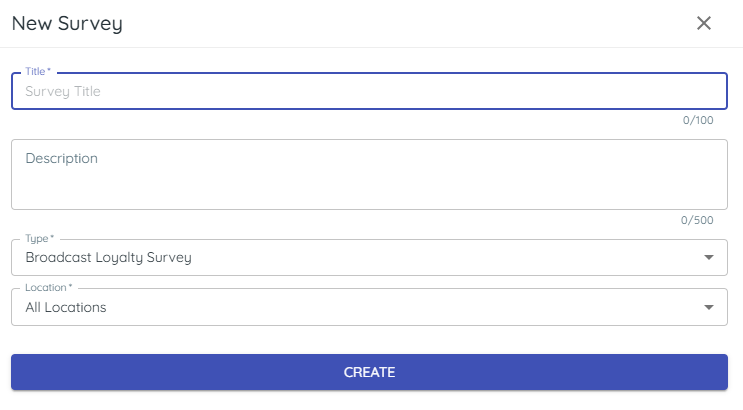
Task: Select the "Survey Title" placeholder text
Action: (x=63, y=91)
